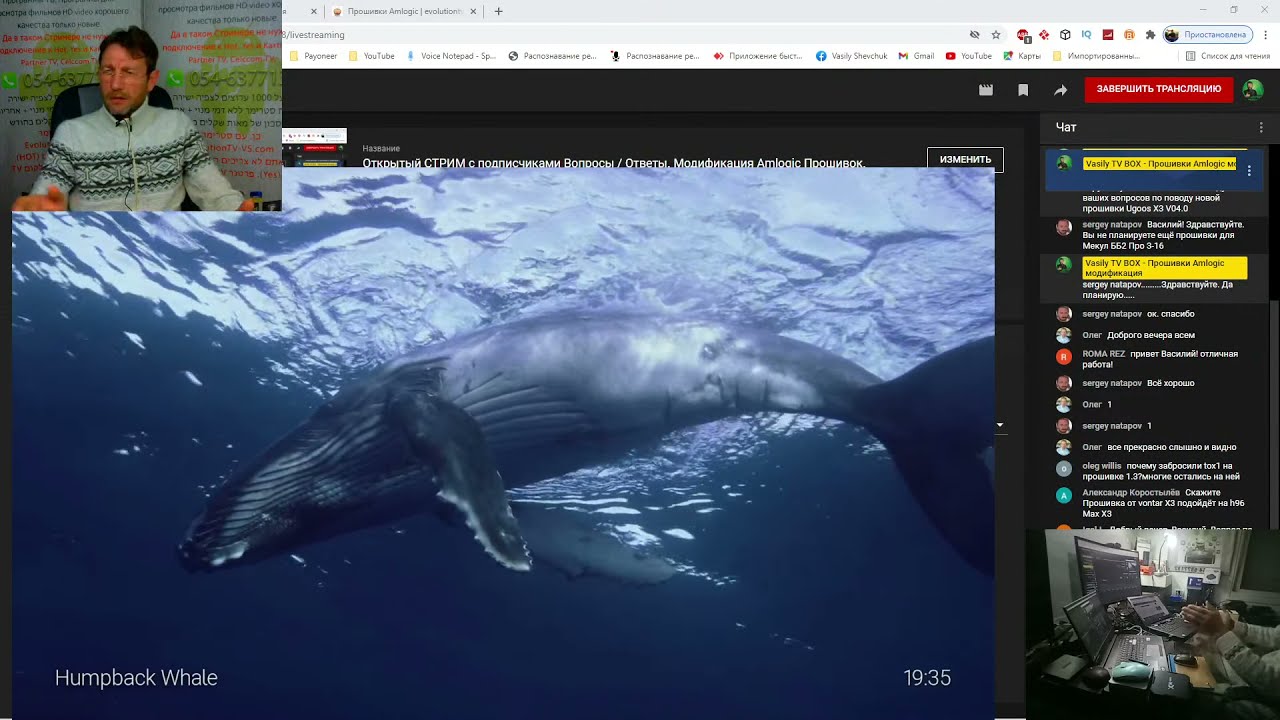Open the Список для чтения reading list
This screenshot has height=720, width=1280.
(1227, 56)
